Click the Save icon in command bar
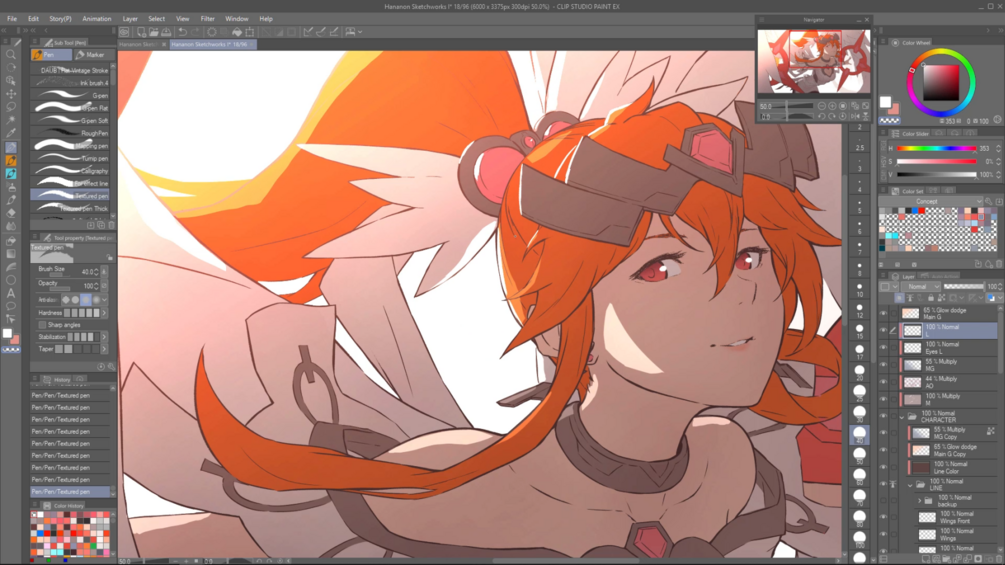This screenshot has width=1005, height=565. coord(166,31)
